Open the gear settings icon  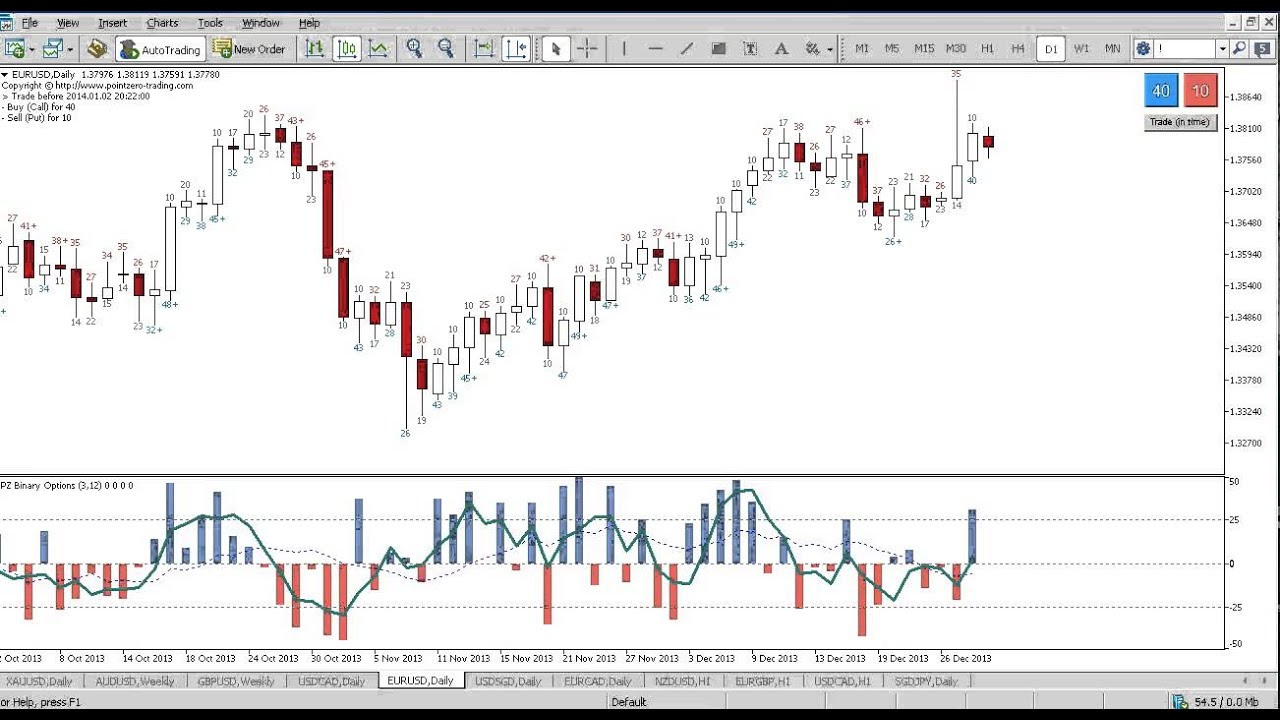coord(1144,48)
